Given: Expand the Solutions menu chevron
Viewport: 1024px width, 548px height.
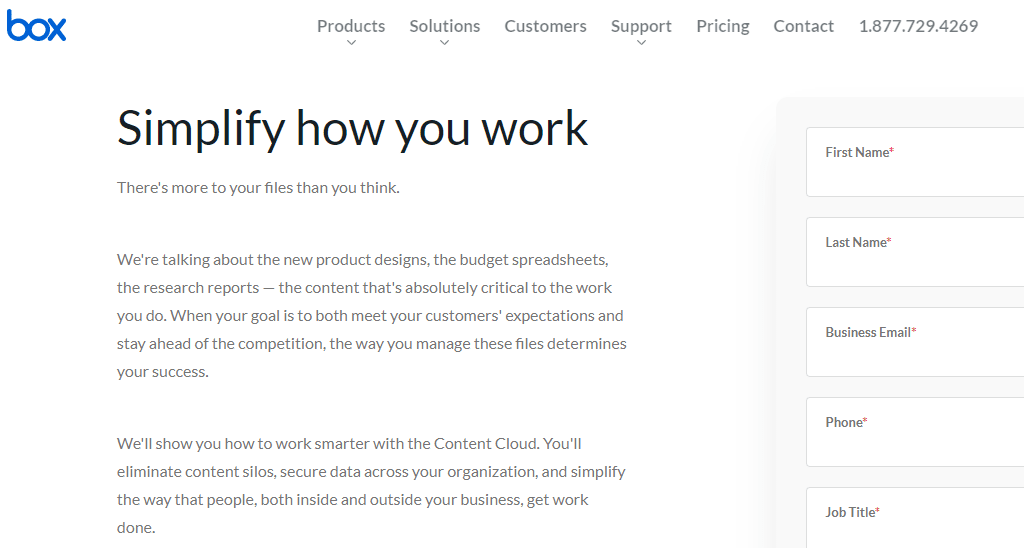Looking at the screenshot, I should [x=445, y=43].
